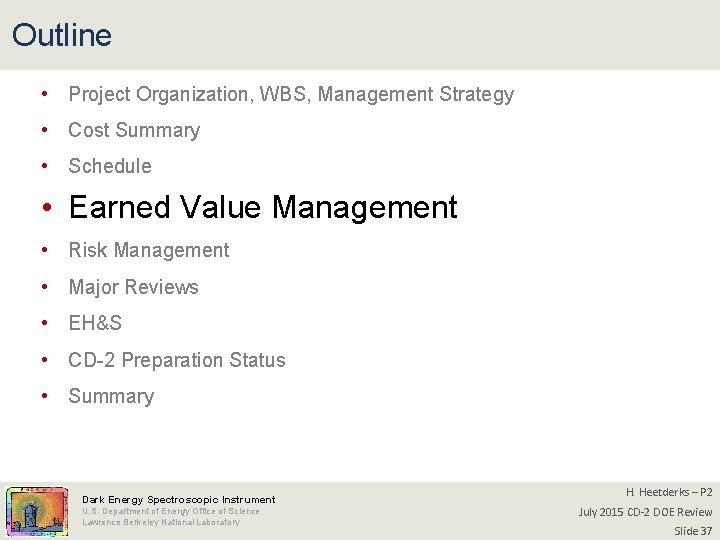Select the EH&S outline item

point(95,323)
